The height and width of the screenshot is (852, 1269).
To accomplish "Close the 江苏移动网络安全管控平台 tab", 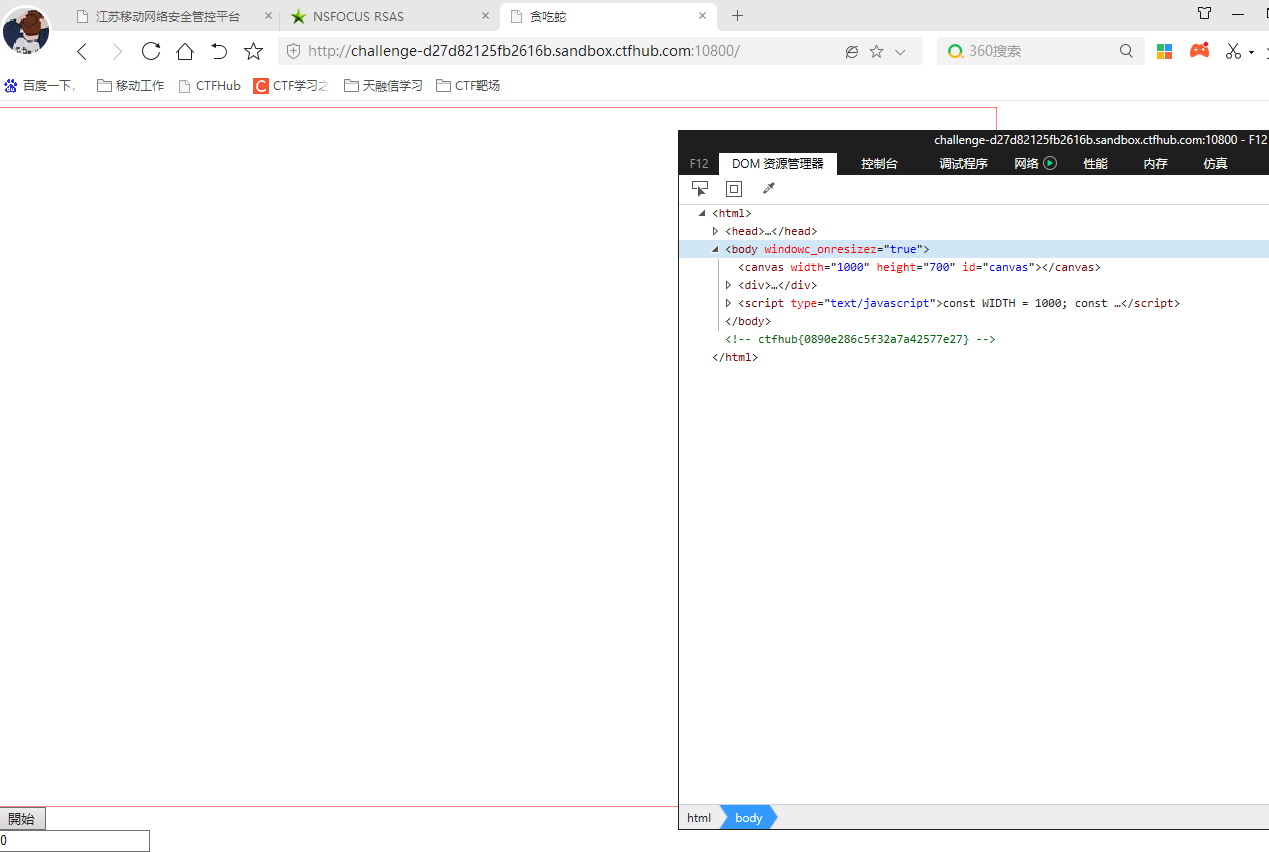I will [x=268, y=17].
